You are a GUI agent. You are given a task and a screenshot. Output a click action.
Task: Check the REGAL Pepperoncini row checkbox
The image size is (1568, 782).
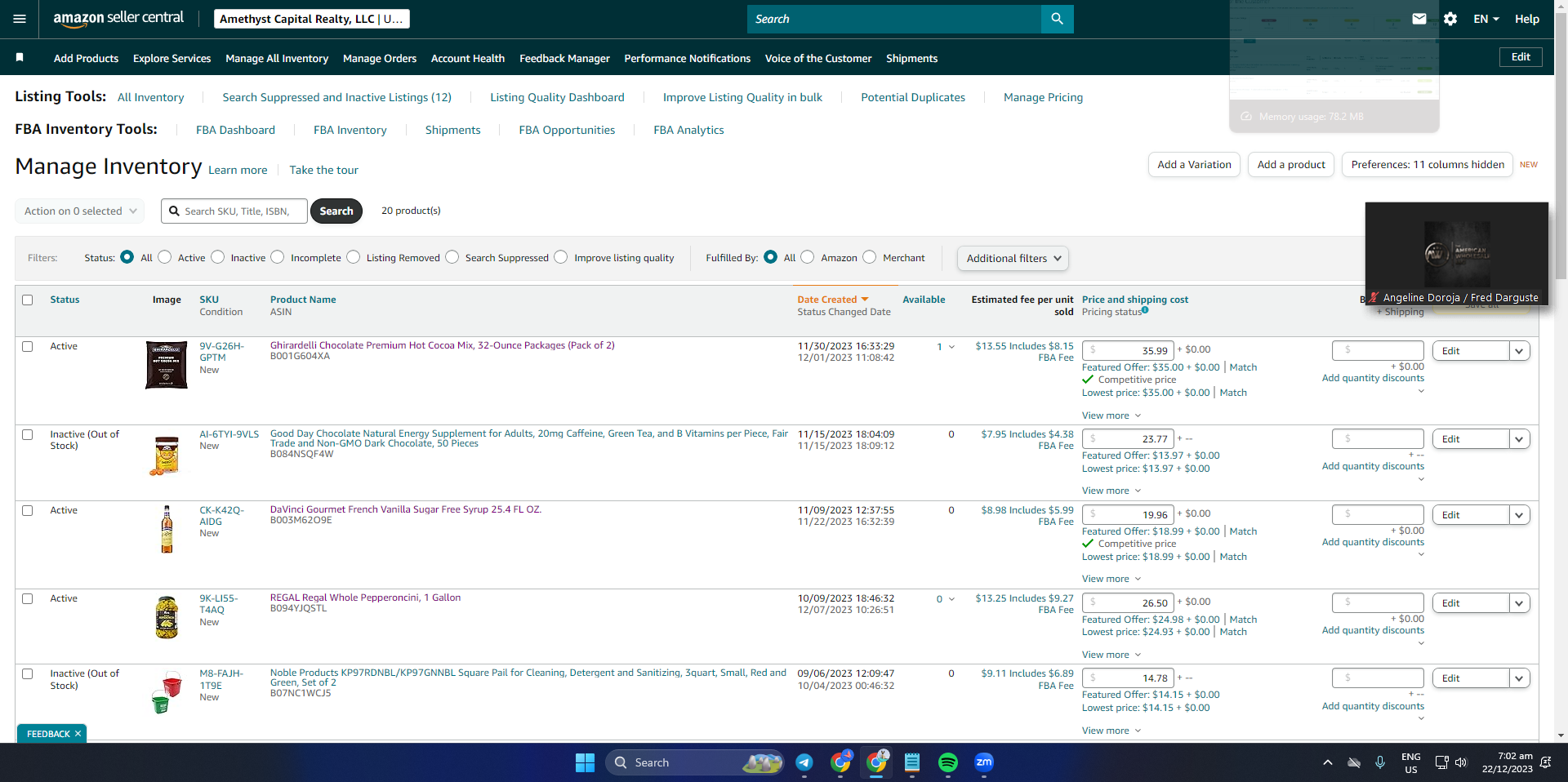pyautogui.click(x=28, y=599)
